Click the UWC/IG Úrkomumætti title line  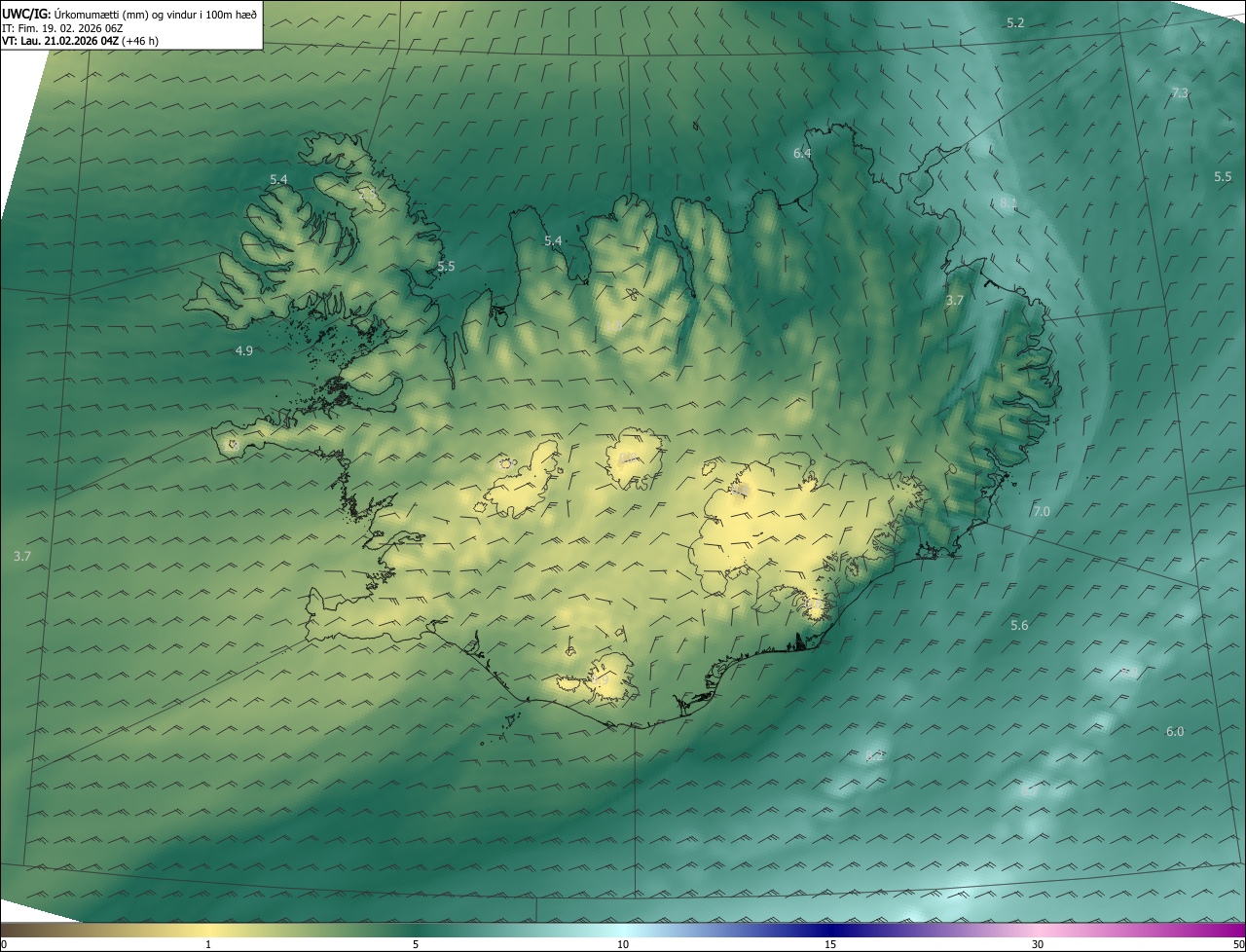pyautogui.click(x=129, y=14)
